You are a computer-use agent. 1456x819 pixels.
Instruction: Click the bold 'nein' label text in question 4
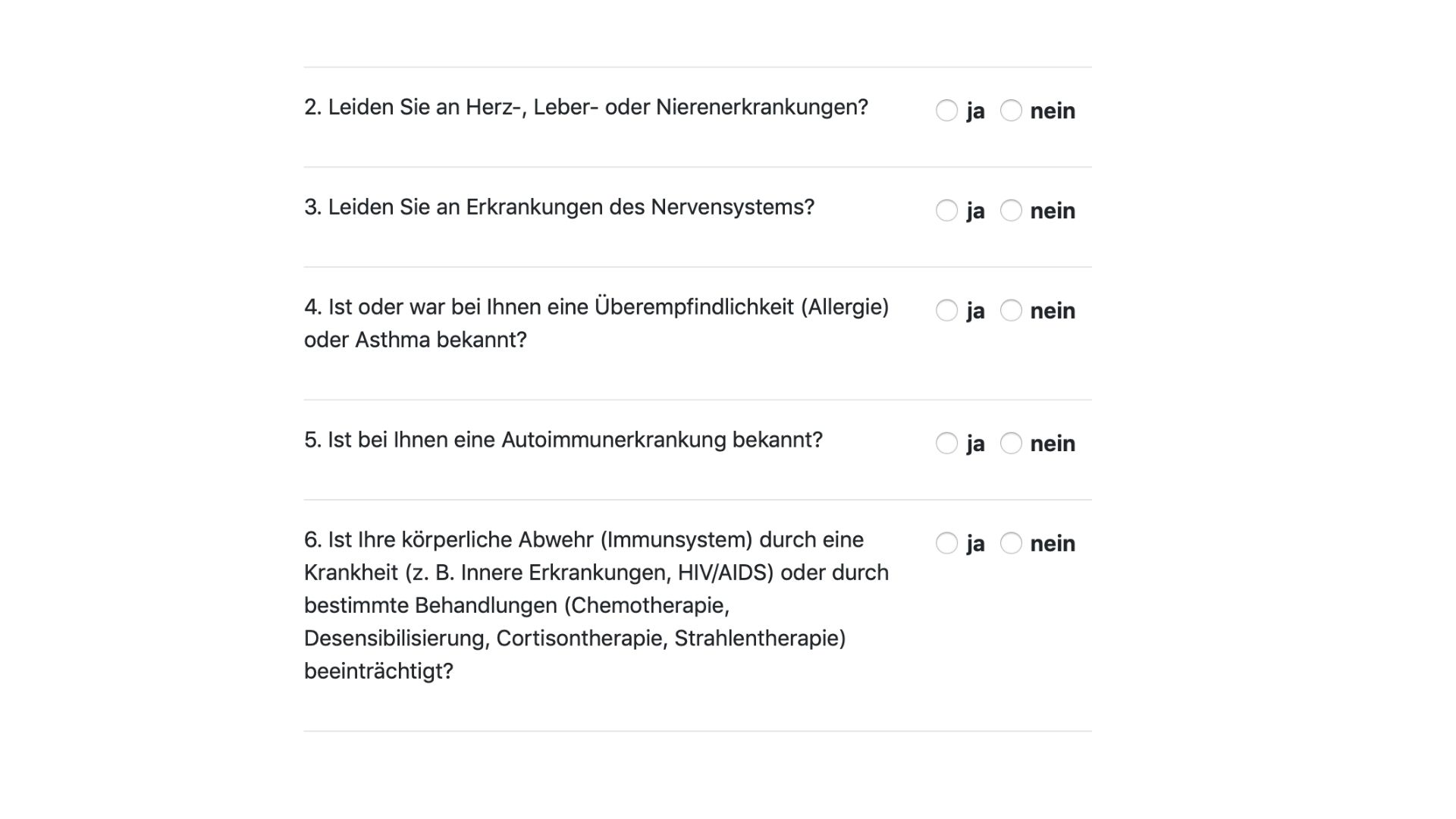tap(1053, 311)
